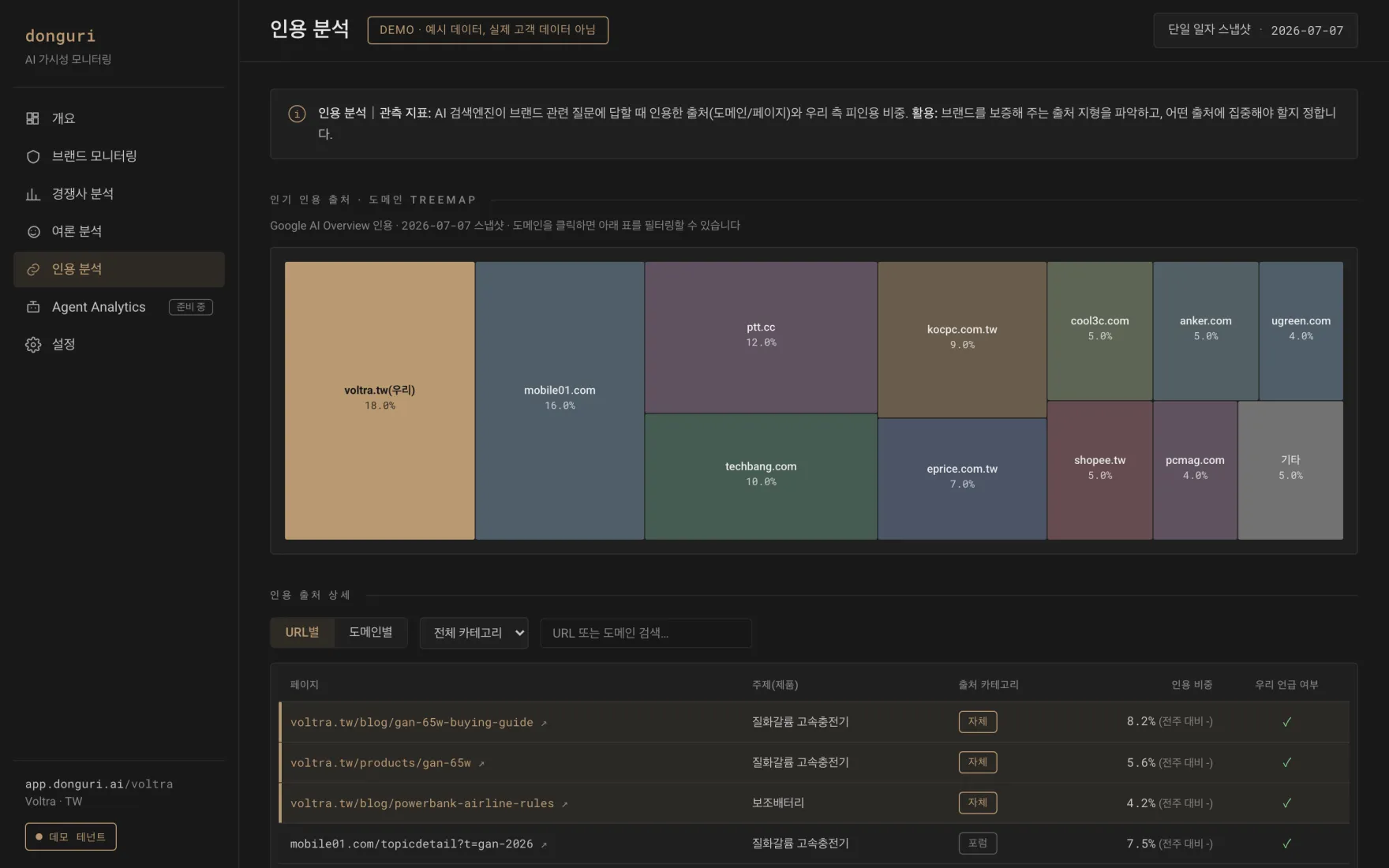Click checkmark in products/gan-65w row
The height and width of the screenshot is (868, 1389).
[x=1286, y=762]
